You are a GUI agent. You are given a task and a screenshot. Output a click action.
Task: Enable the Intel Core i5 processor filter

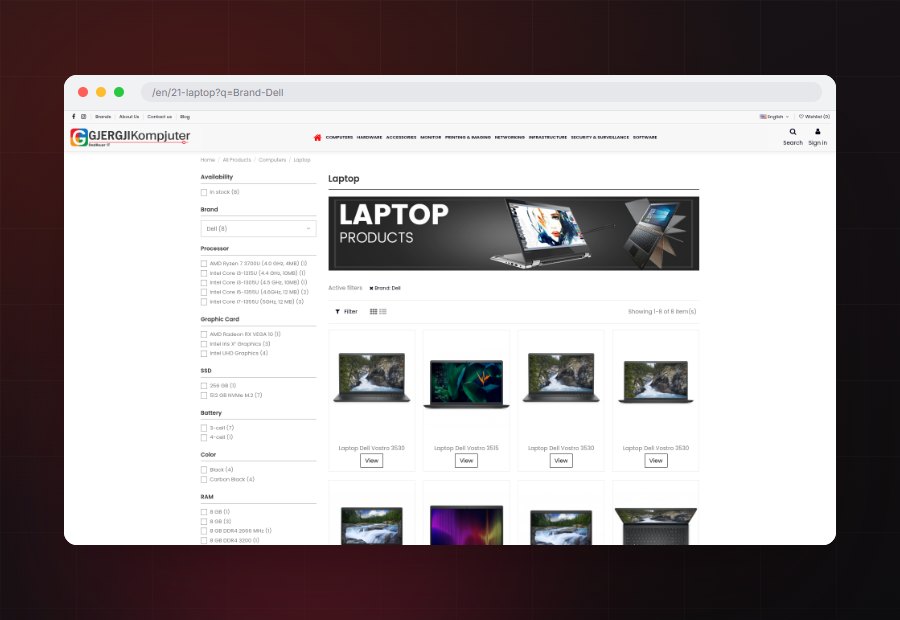point(204,292)
